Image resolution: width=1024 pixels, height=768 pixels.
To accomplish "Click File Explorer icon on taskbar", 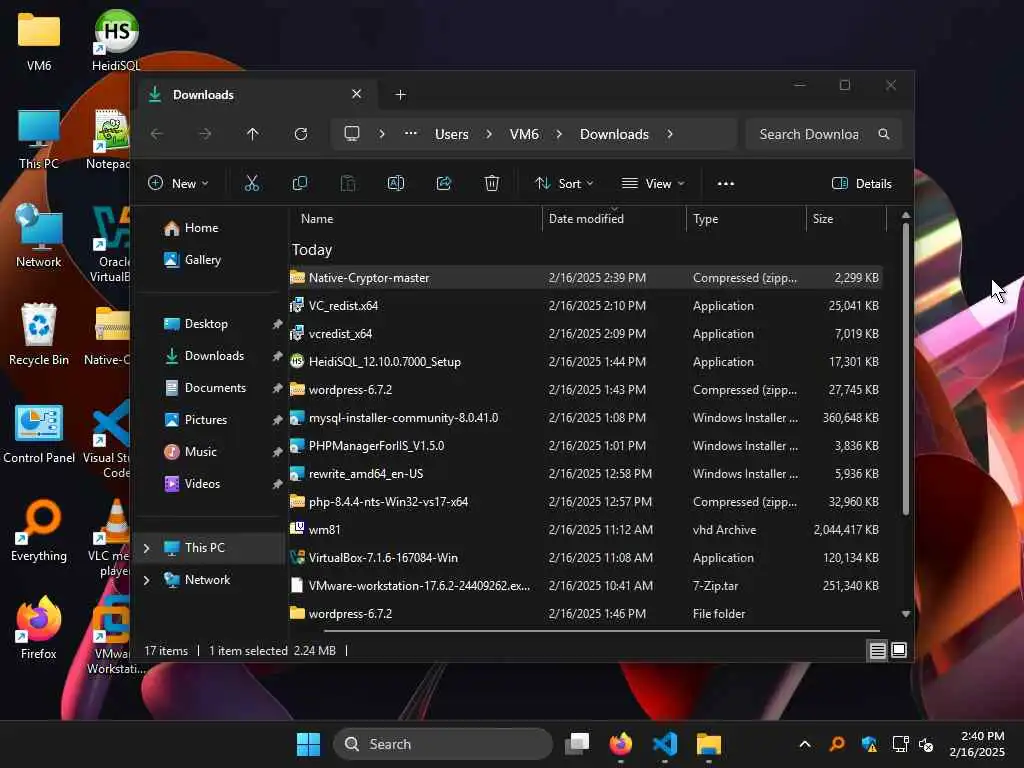I will click(709, 744).
